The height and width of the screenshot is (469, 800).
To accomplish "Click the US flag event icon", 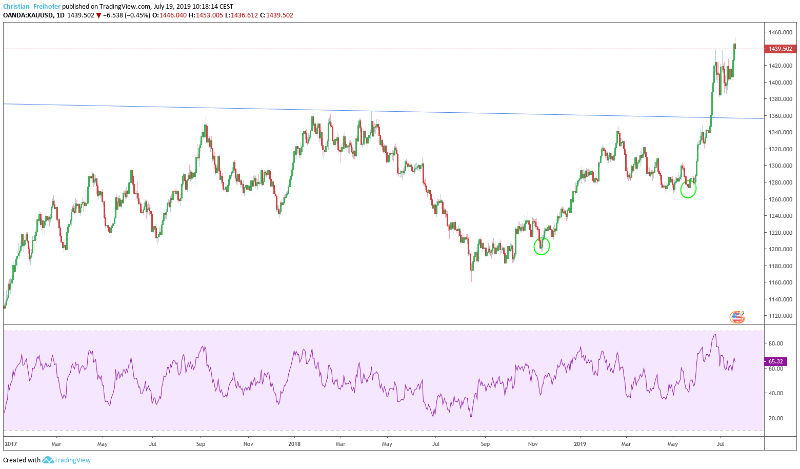I will [738, 317].
